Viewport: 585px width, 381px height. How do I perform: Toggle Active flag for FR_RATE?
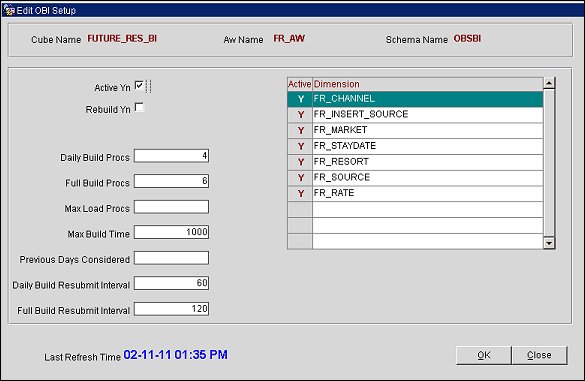pos(300,193)
